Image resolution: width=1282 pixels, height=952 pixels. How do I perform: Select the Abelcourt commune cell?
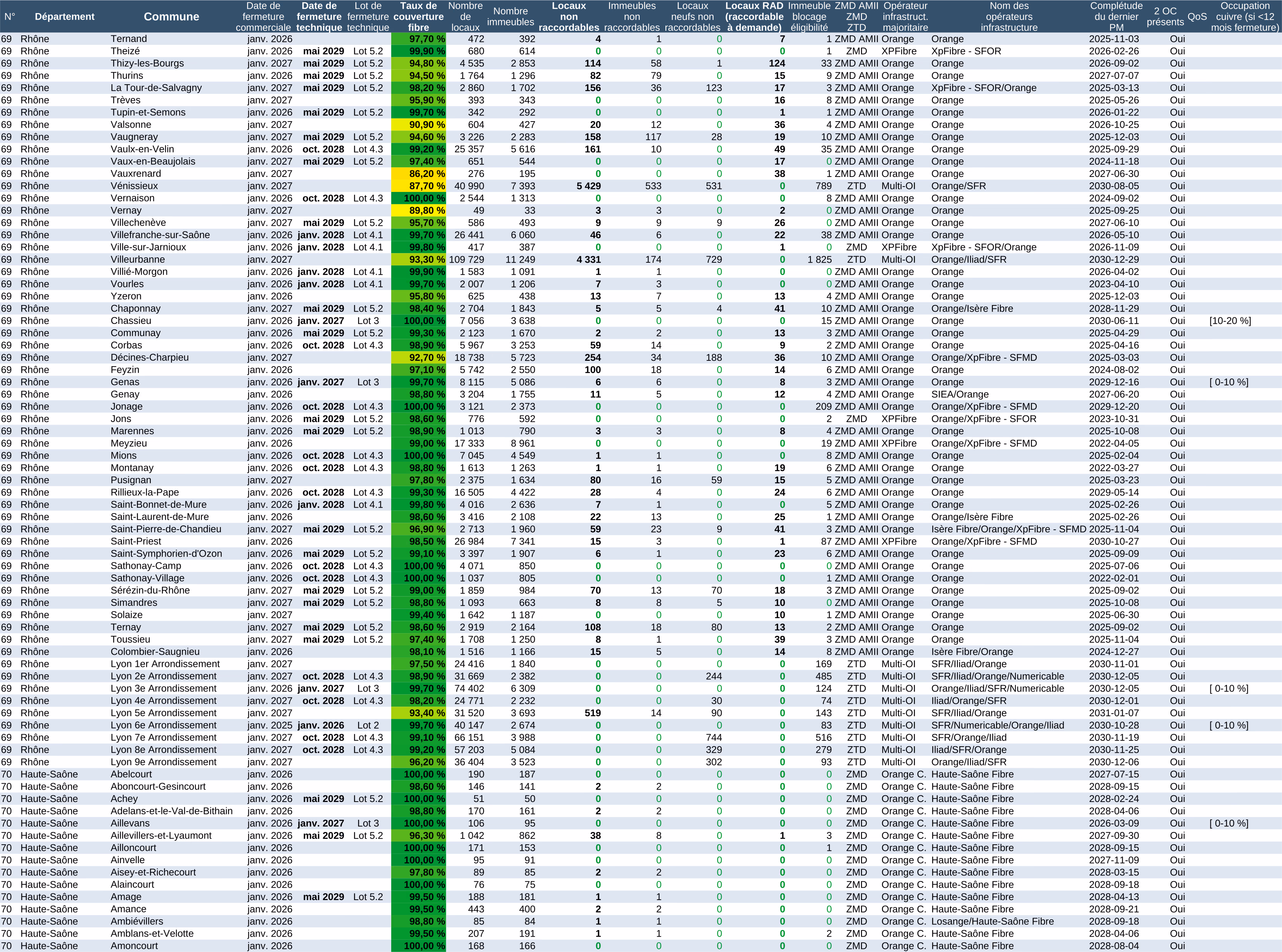(132, 774)
